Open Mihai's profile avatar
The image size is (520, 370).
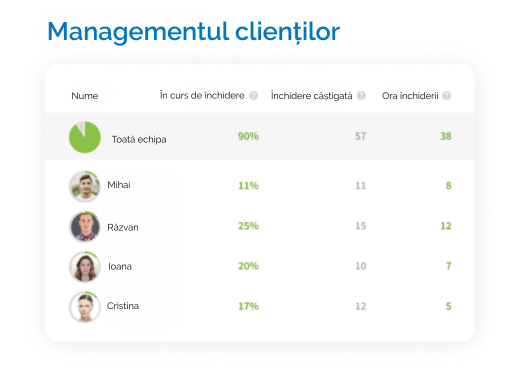click(x=85, y=187)
